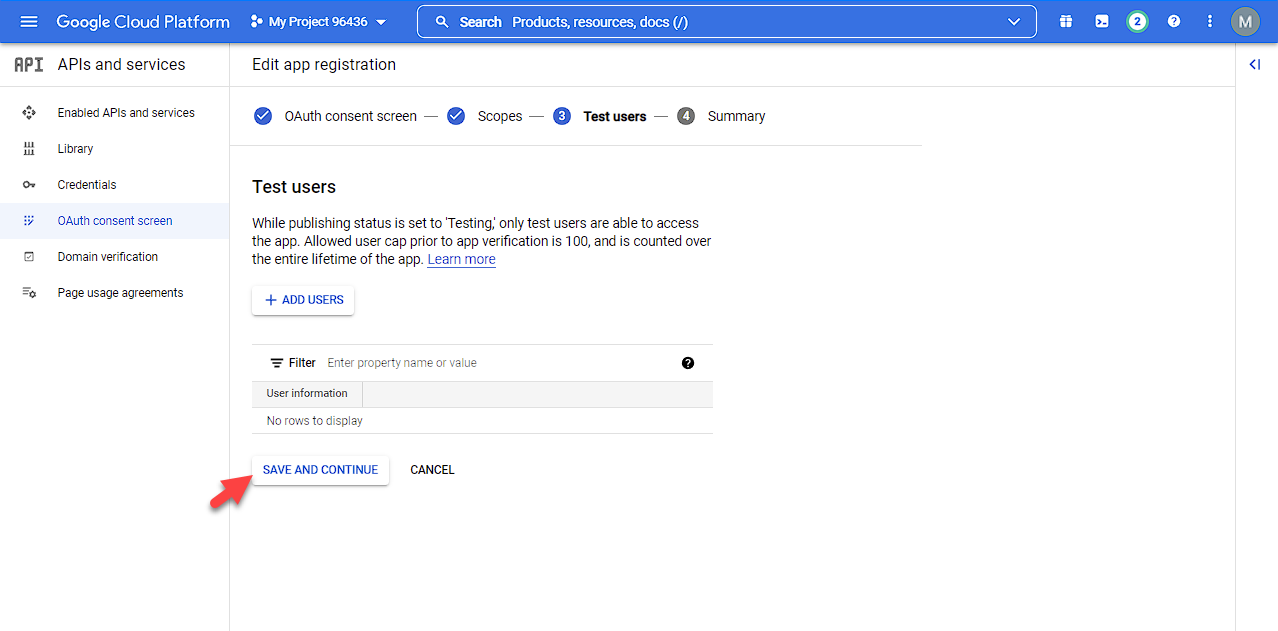Go to Enabled APIs and services
The height and width of the screenshot is (631, 1278).
click(x=126, y=113)
